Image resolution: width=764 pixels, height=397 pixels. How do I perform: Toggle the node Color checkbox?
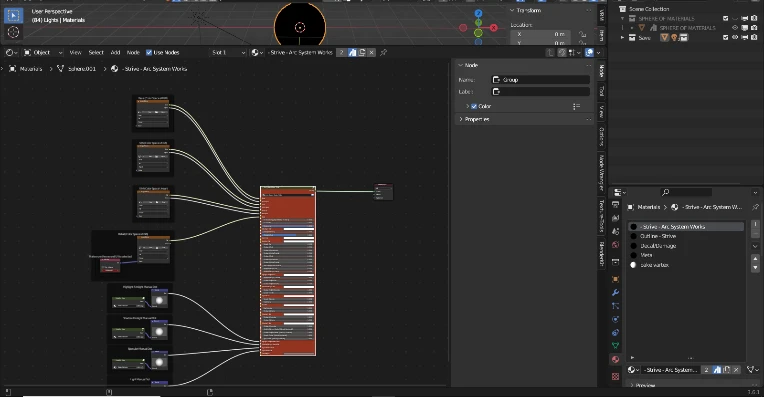pos(474,106)
